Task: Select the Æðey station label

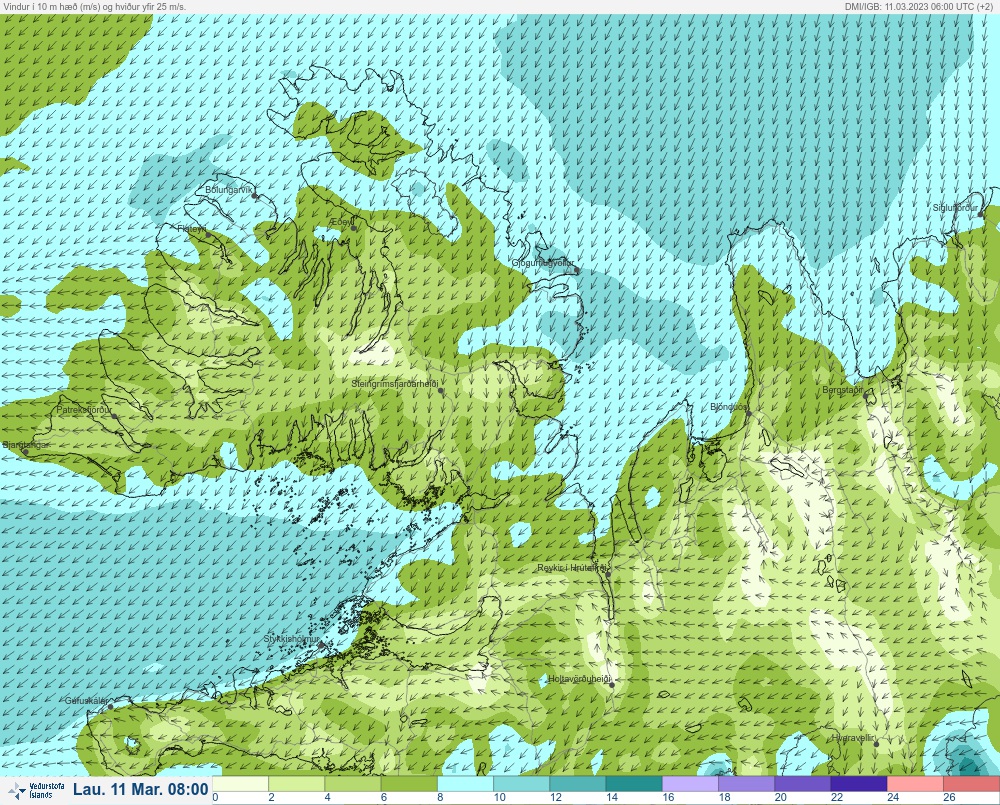Action: [x=341, y=222]
